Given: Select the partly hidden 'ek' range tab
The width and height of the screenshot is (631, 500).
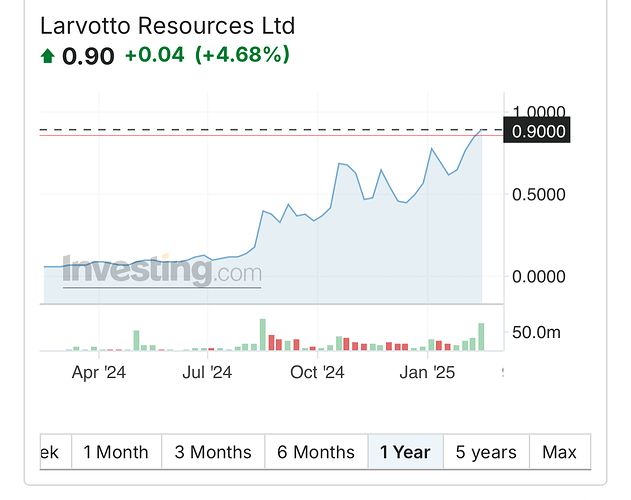Looking at the screenshot, I should (56, 452).
